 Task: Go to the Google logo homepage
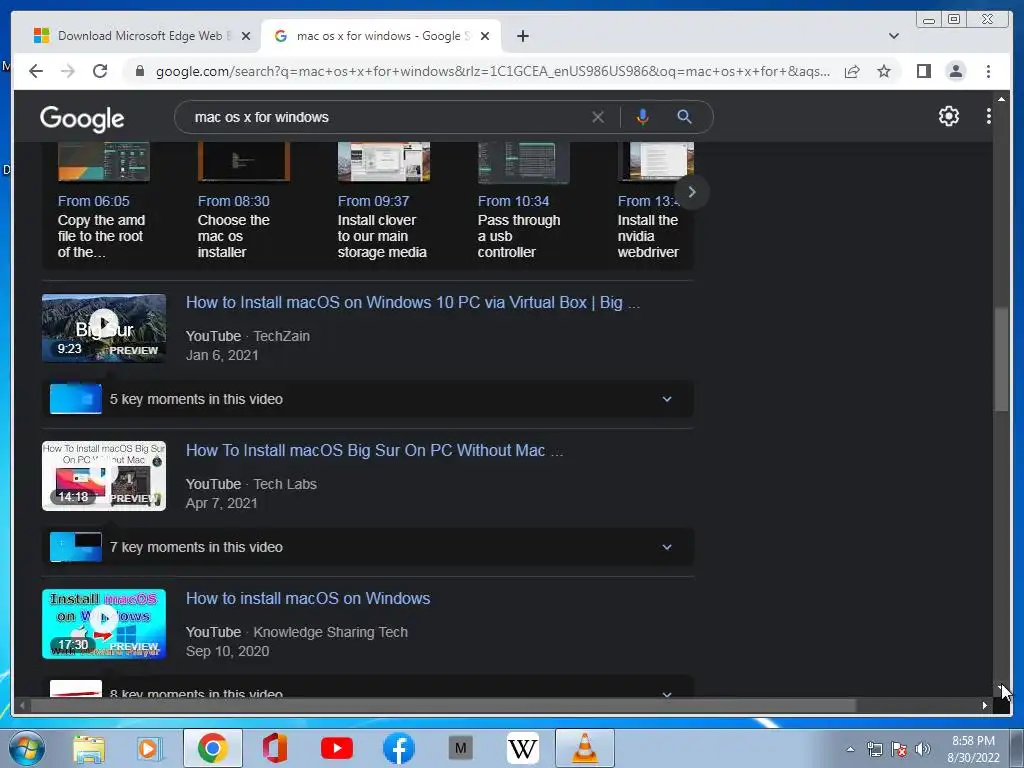coord(82,118)
